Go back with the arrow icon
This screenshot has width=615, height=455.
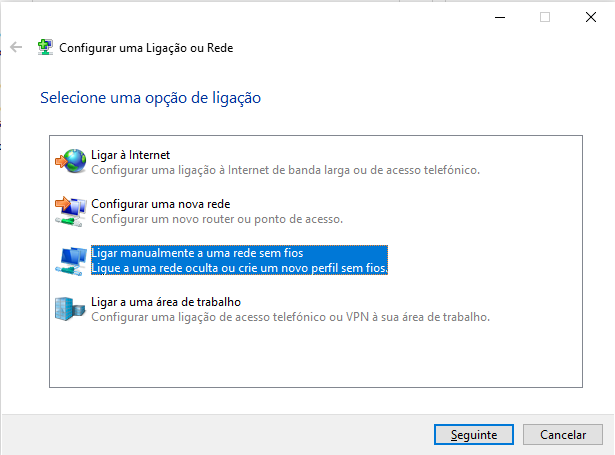16,47
